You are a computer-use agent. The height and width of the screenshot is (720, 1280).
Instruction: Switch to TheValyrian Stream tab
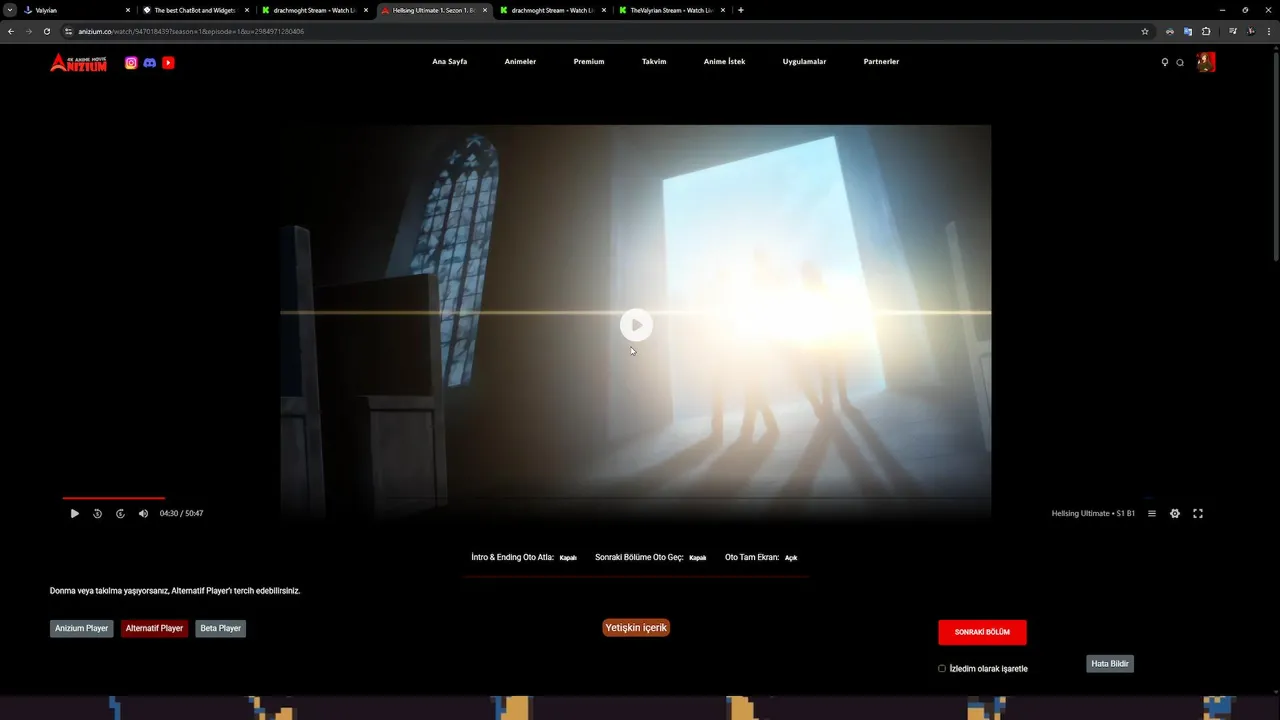(672, 10)
